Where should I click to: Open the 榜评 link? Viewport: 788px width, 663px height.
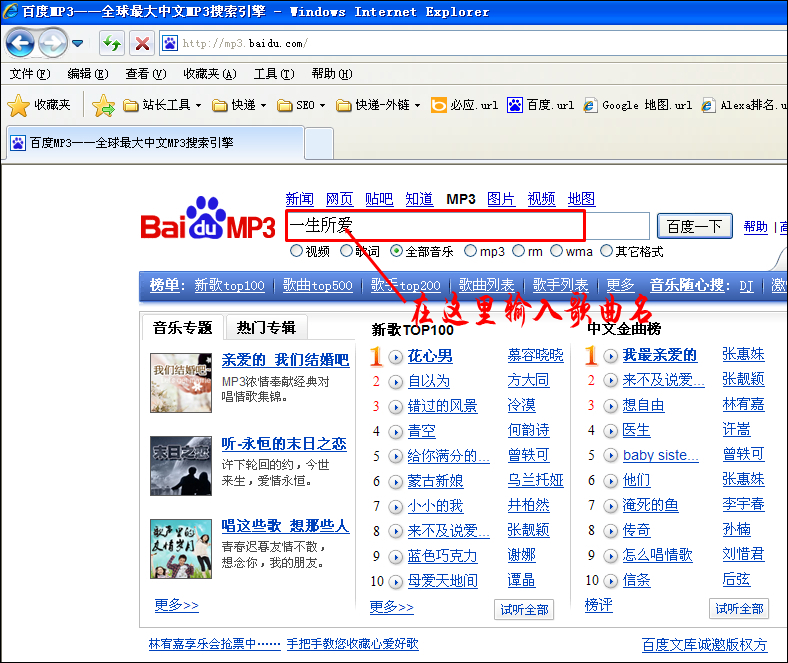(599, 605)
